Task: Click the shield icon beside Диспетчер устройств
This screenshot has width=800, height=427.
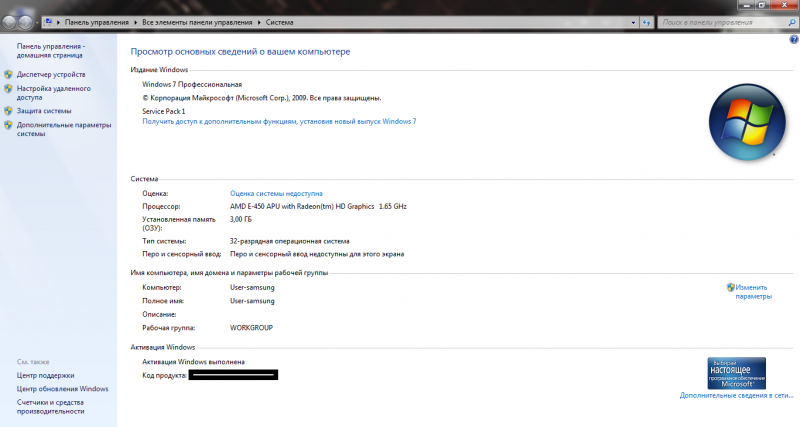Action: (x=8, y=75)
